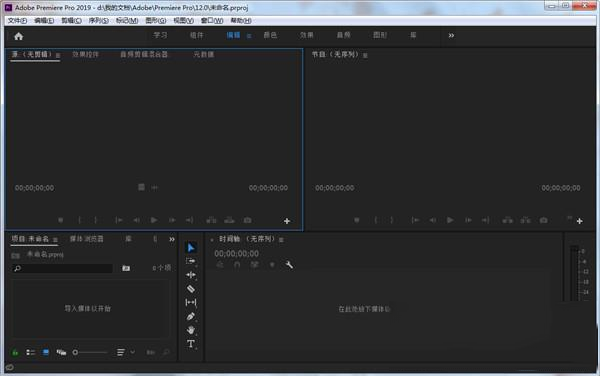Show more workspaces via overflow chevrons
This screenshot has width=600, height=376.
[x=451, y=36]
